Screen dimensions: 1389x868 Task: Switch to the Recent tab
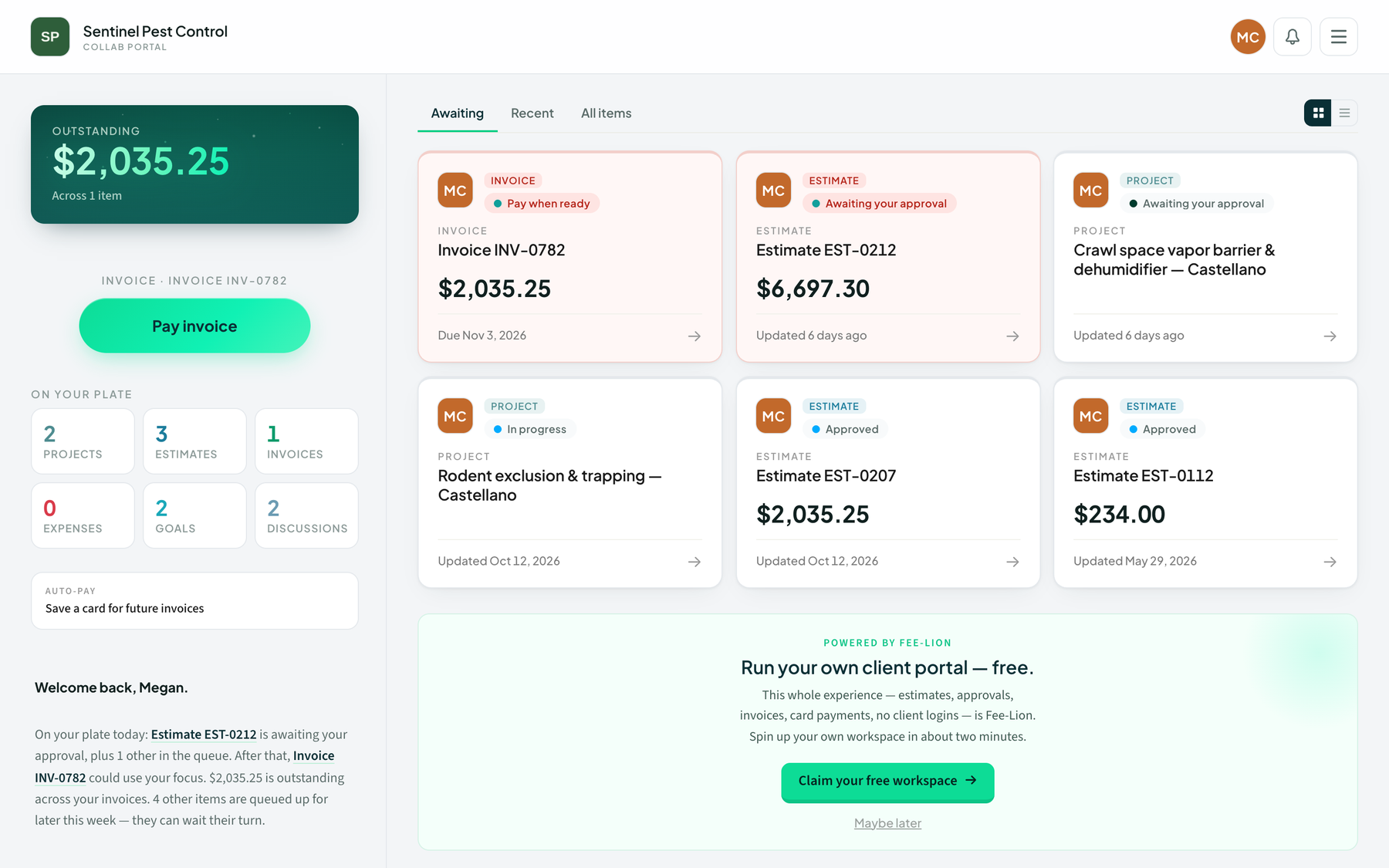pyautogui.click(x=532, y=113)
